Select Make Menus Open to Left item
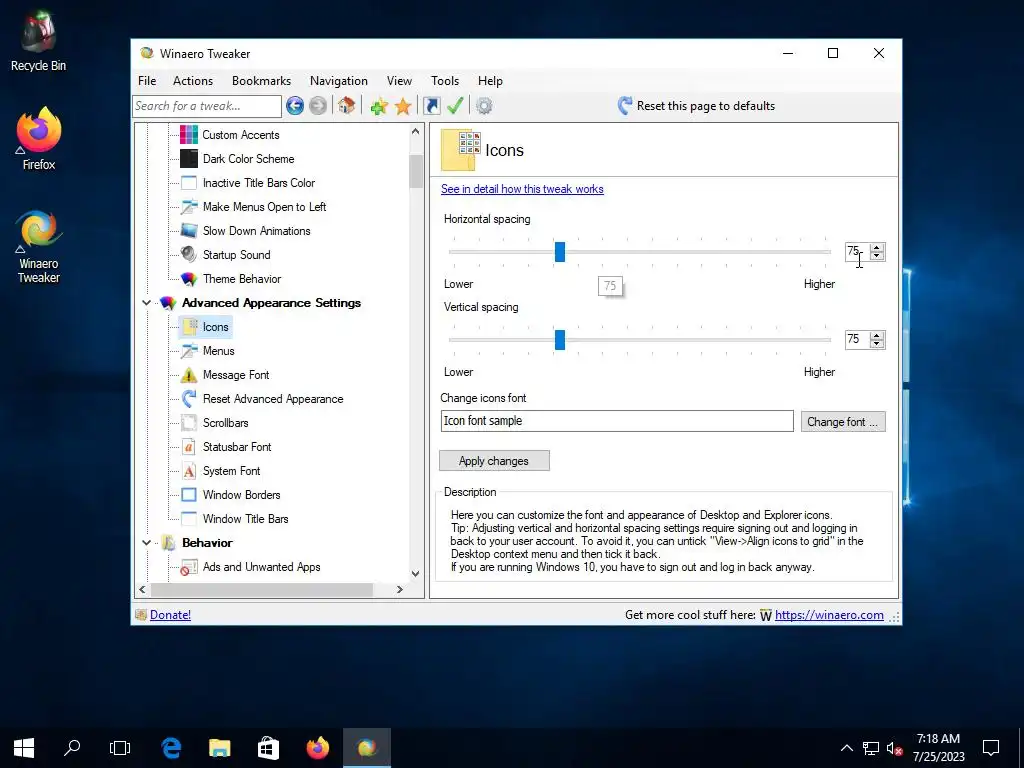Viewport: 1024px width, 768px height. click(264, 207)
